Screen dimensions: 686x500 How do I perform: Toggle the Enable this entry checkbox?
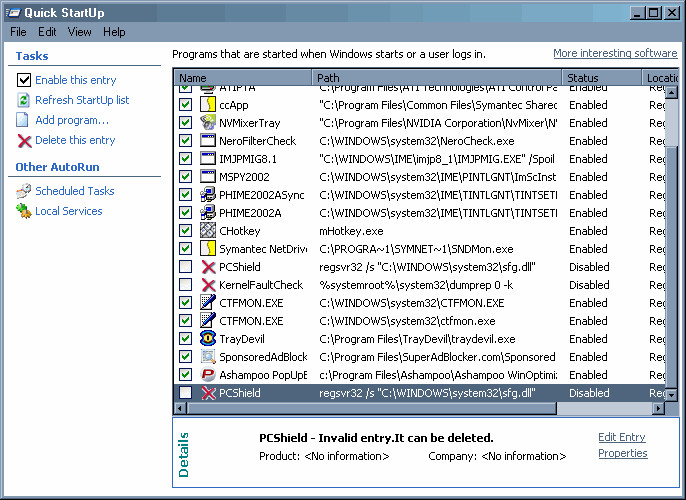pos(24,80)
